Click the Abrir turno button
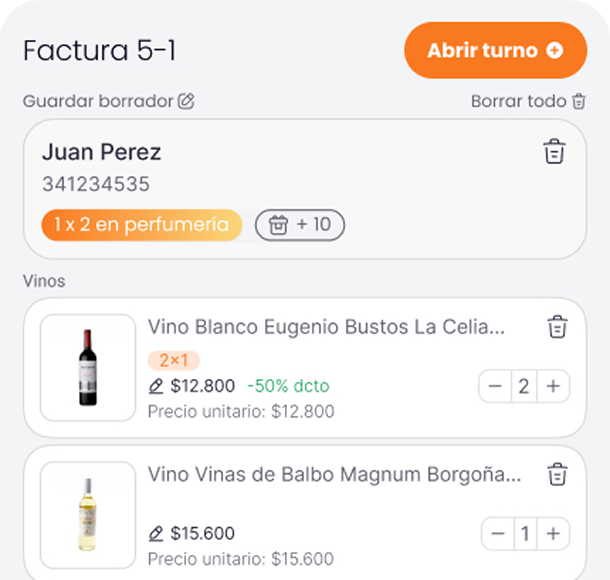The height and width of the screenshot is (580, 610). tap(494, 50)
